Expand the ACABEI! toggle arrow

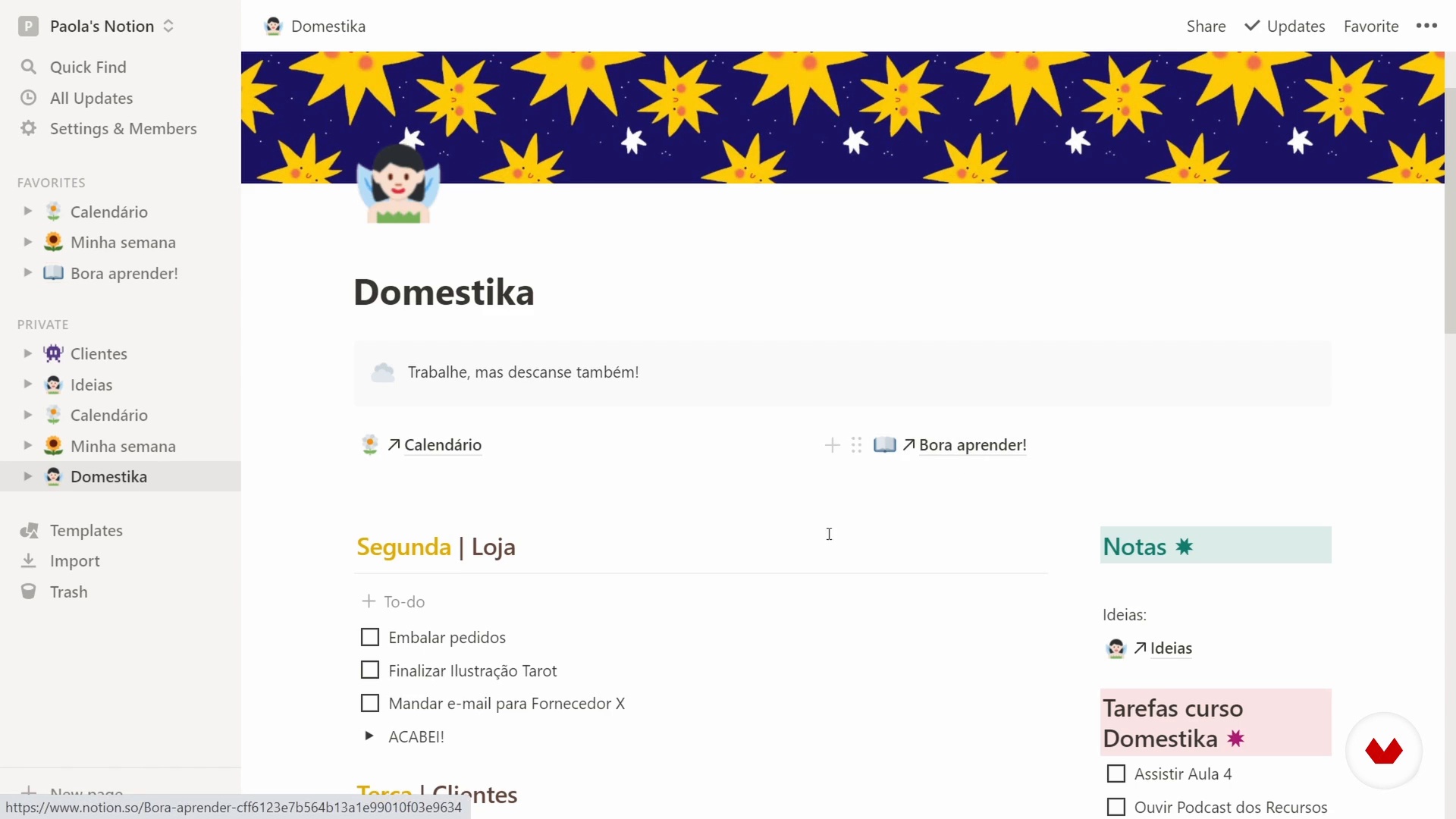pos(369,736)
